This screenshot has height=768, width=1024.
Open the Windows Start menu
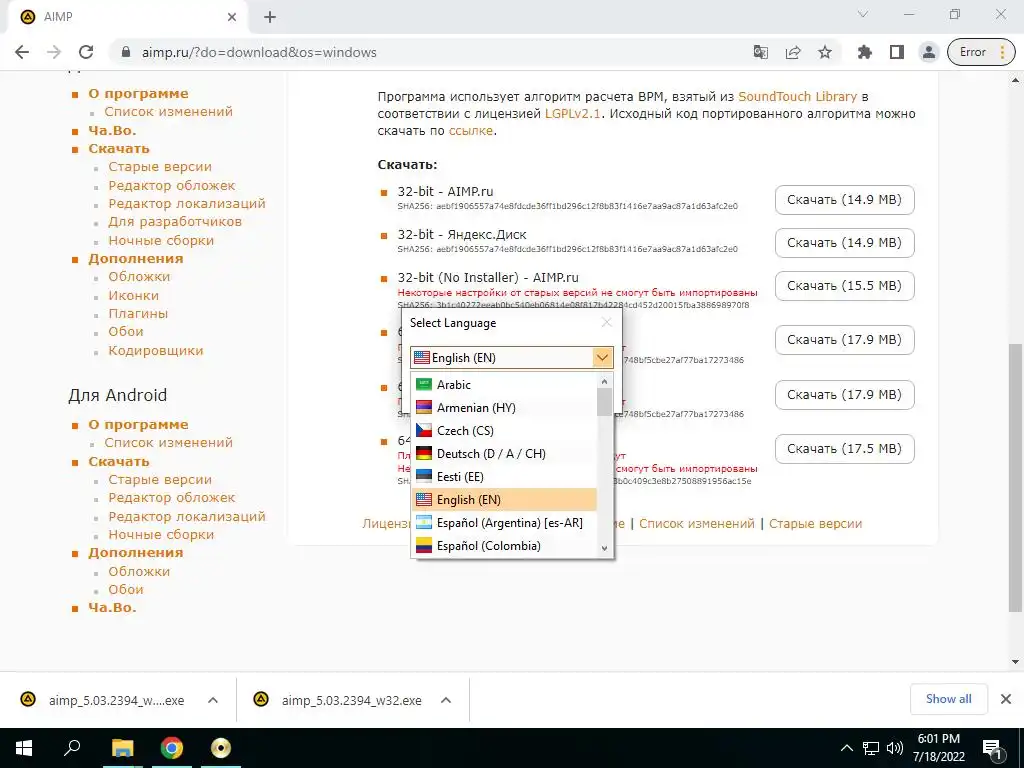pos(24,748)
